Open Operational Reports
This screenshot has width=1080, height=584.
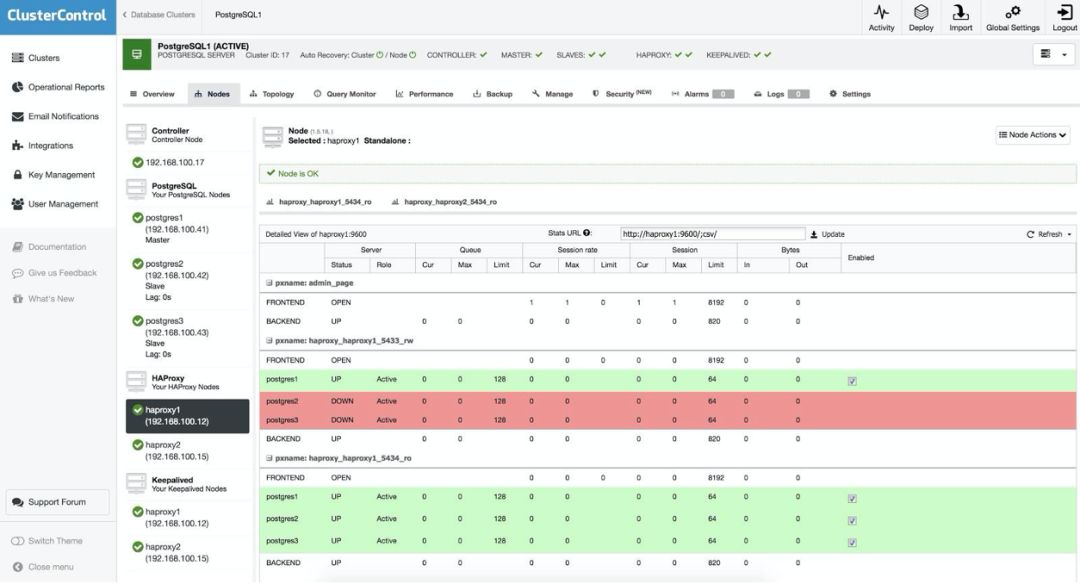click(58, 87)
